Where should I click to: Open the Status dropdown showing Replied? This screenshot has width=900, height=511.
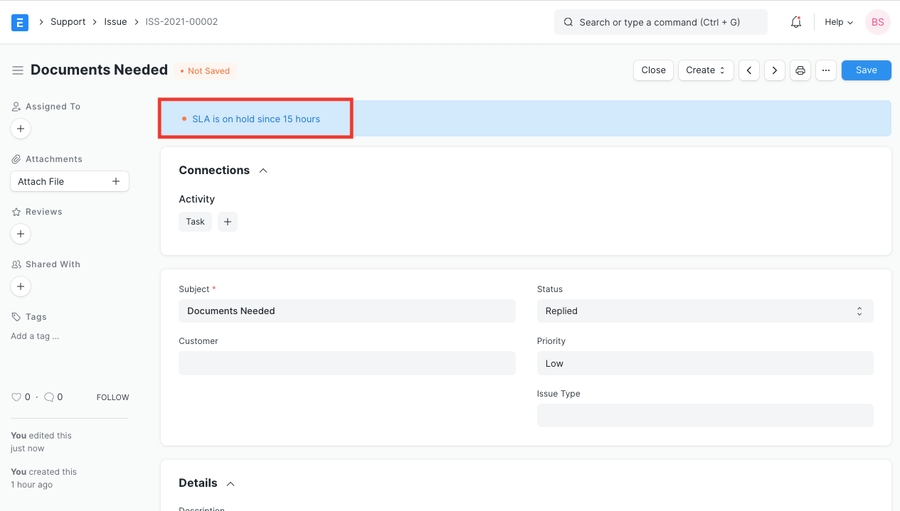(705, 311)
